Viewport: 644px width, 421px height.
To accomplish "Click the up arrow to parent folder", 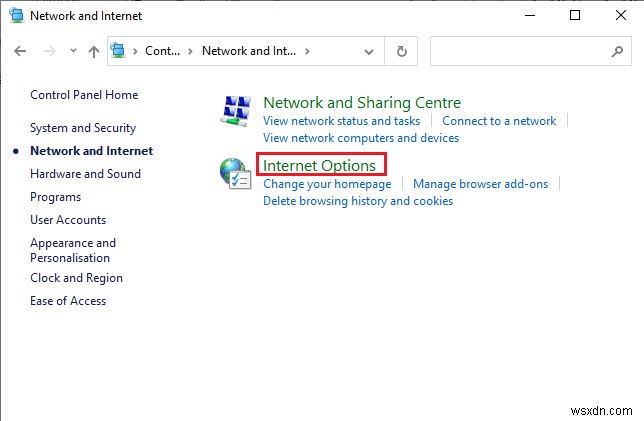I will point(93,51).
